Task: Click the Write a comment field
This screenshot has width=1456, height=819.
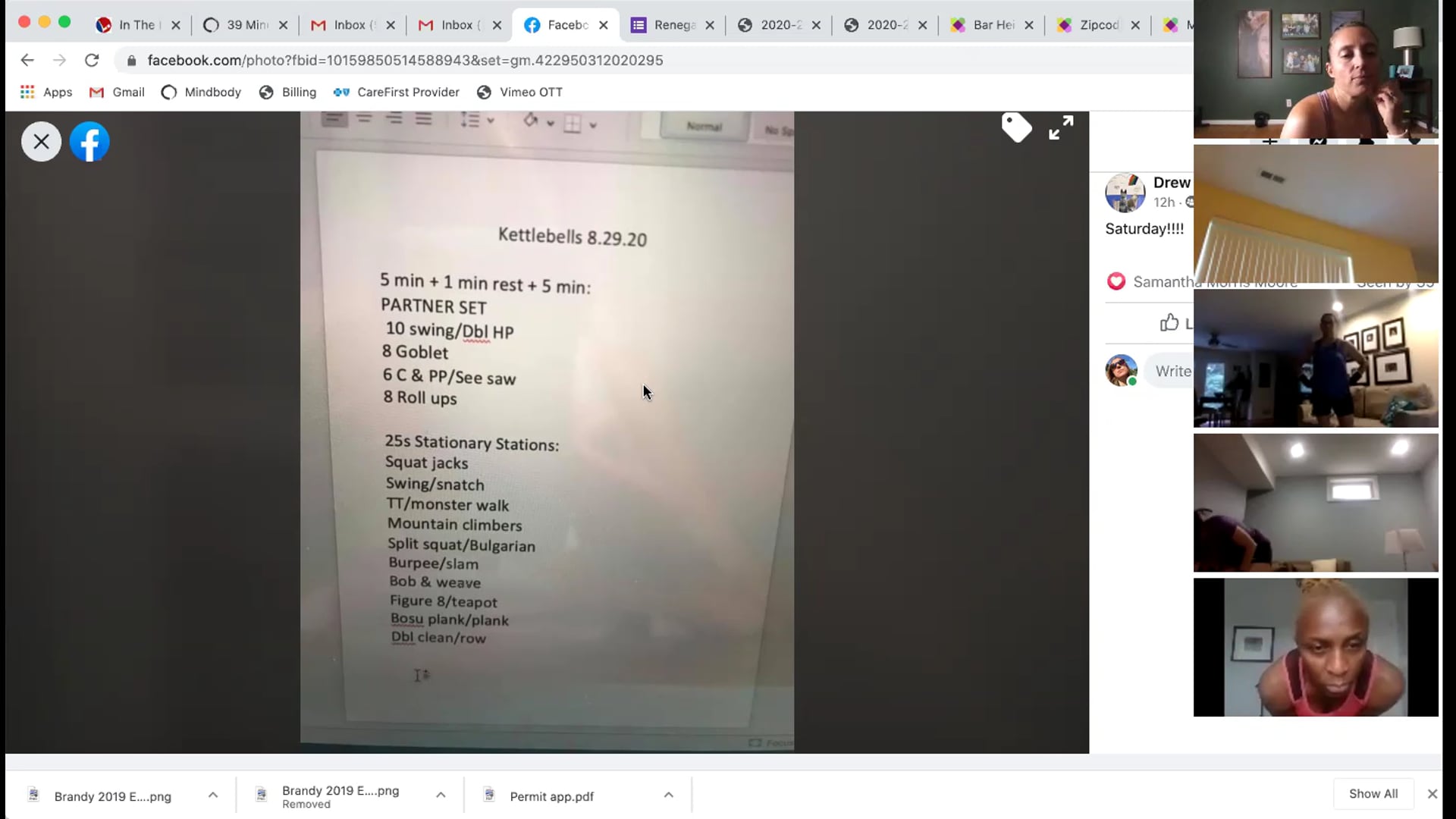Action: tap(1169, 371)
